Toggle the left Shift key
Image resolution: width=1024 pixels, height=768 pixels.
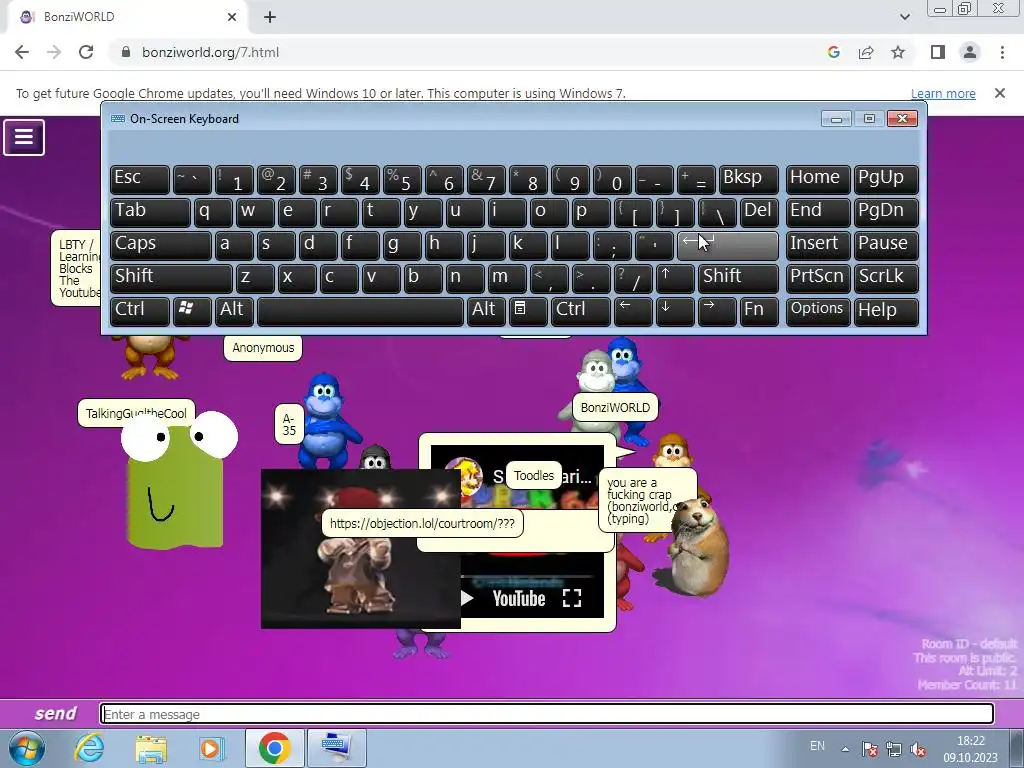click(x=171, y=278)
